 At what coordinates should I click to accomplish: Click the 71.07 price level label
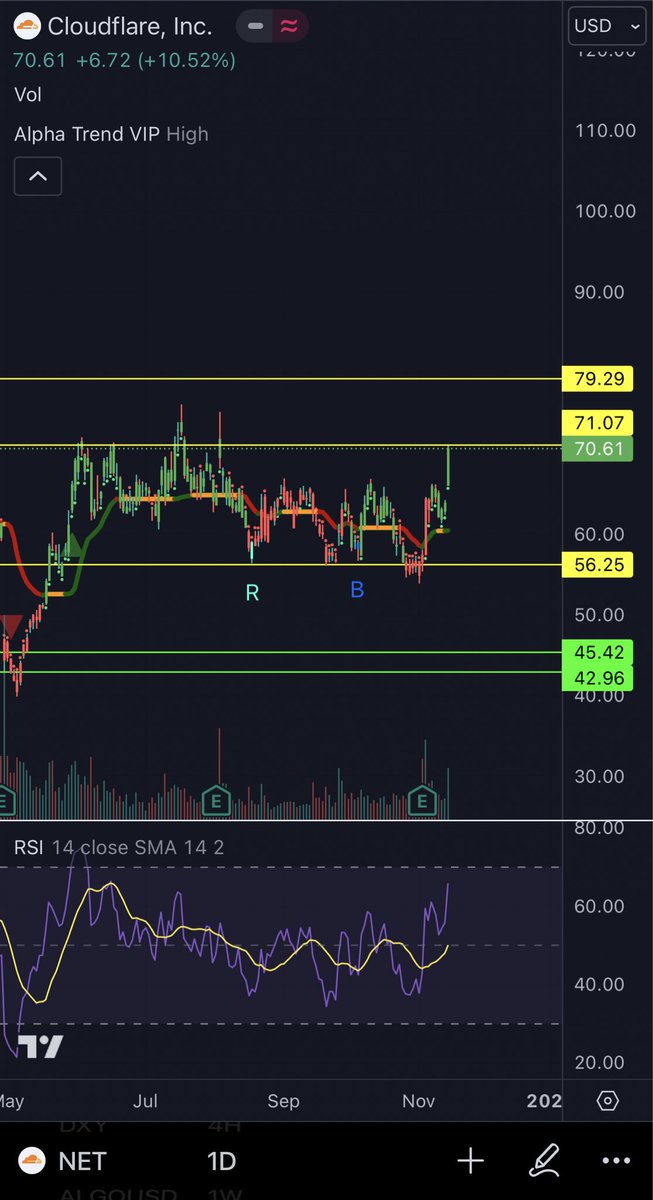point(598,422)
